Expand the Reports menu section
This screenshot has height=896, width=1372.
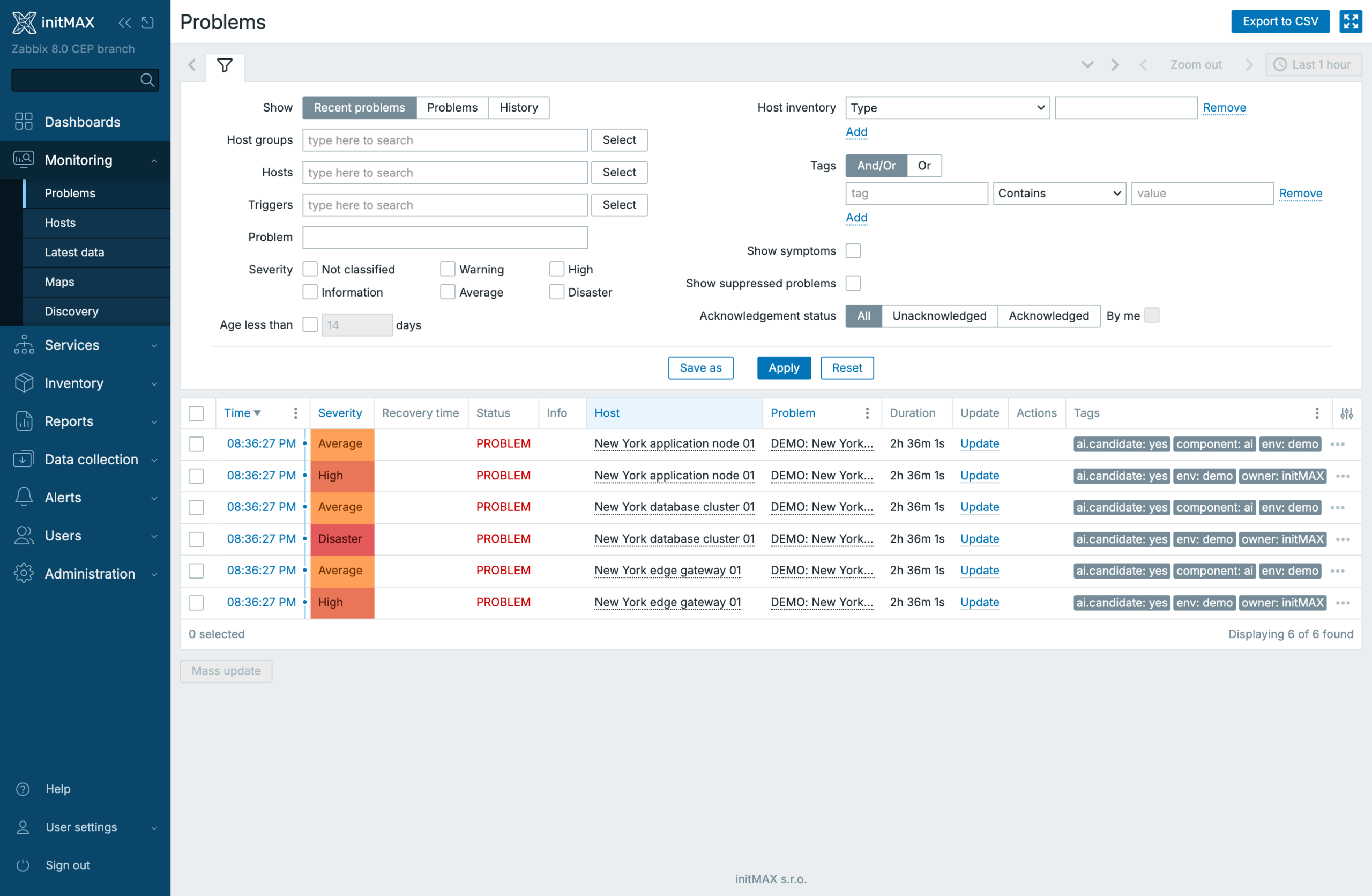pos(154,421)
